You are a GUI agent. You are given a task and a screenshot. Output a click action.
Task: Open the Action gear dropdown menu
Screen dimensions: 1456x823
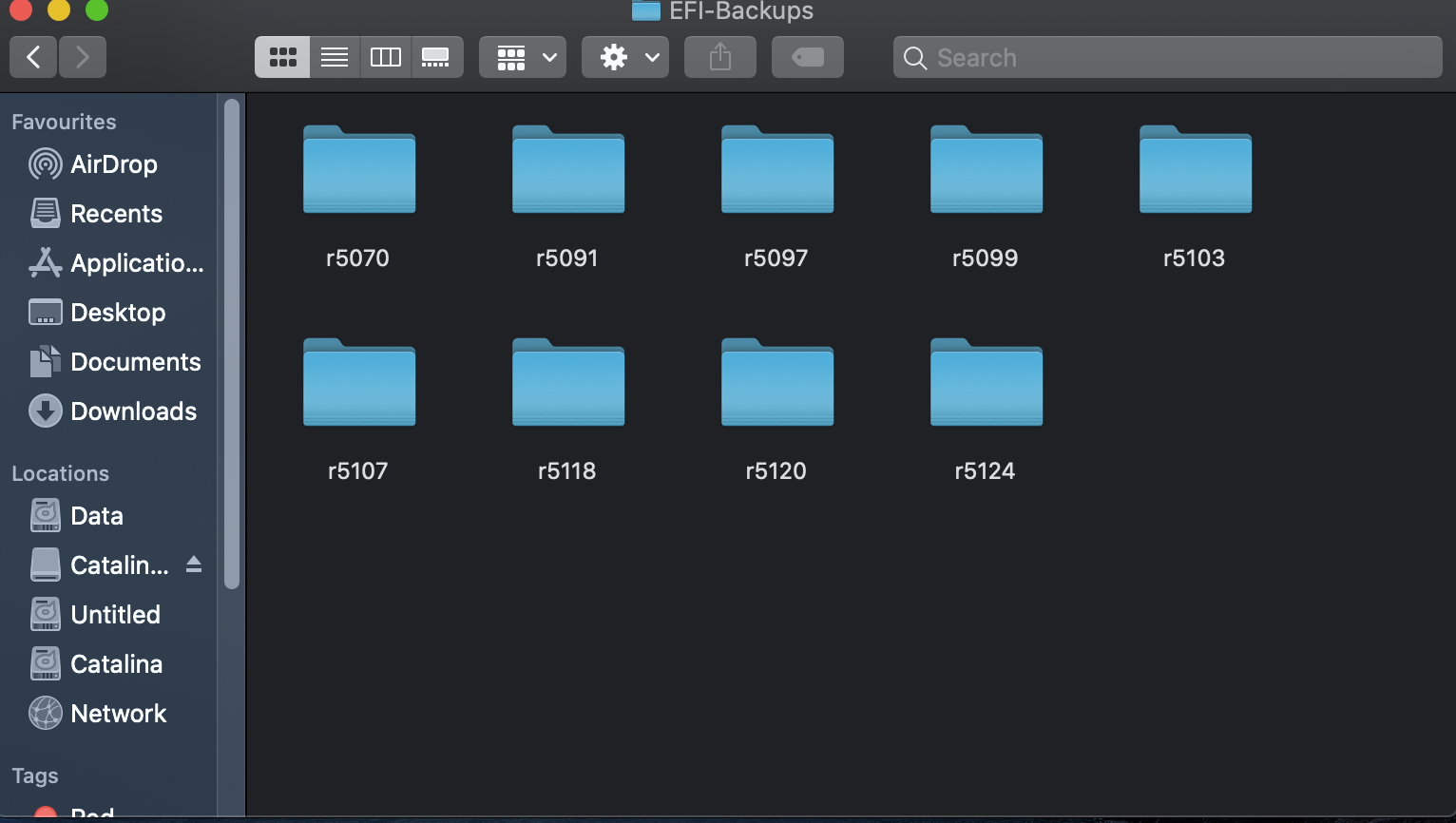pos(625,57)
